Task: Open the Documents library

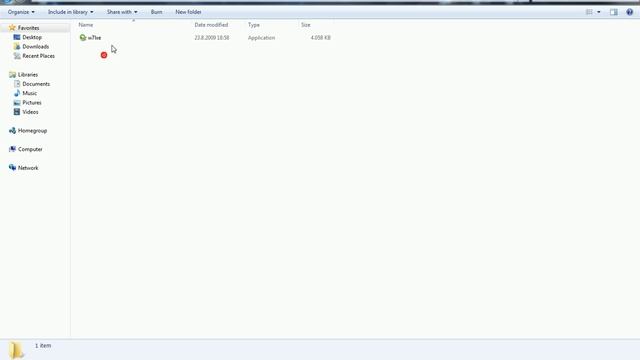Action: (x=36, y=84)
